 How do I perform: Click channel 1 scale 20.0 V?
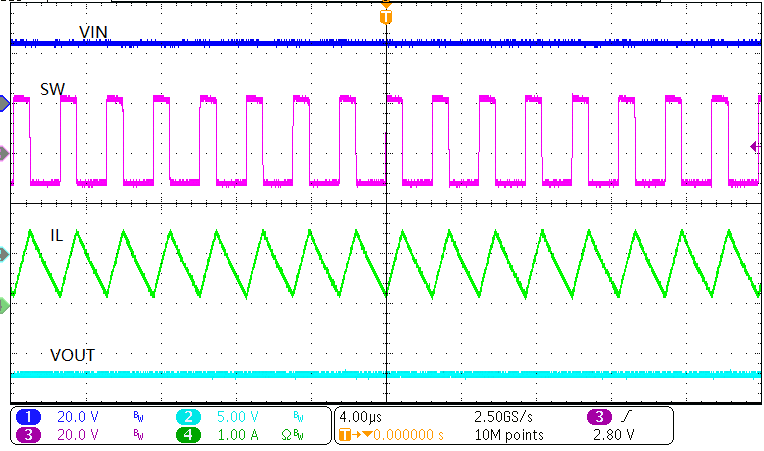[x=78, y=417]
